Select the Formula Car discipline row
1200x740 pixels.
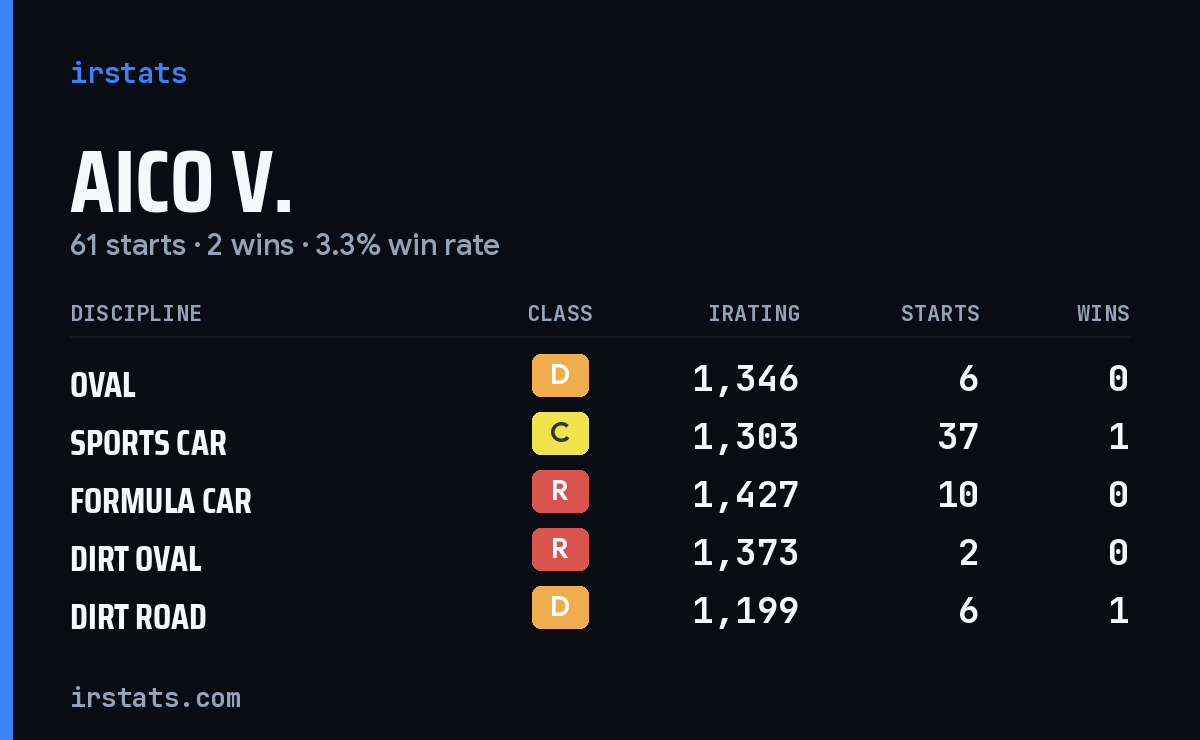600,495
